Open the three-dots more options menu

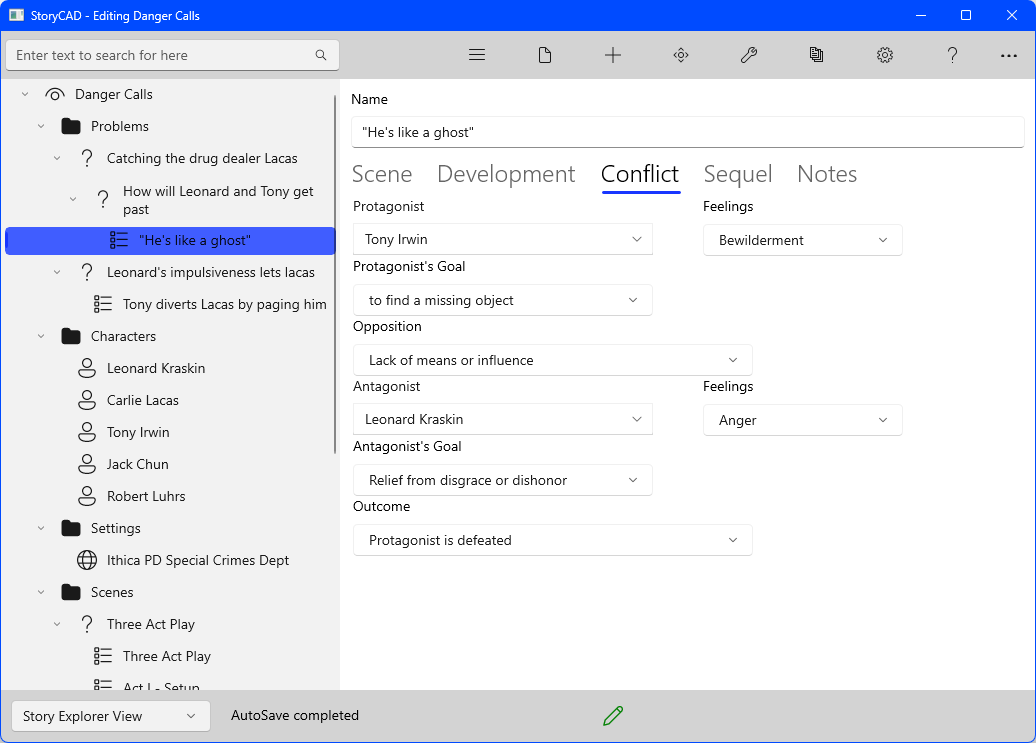[1009, 55]
